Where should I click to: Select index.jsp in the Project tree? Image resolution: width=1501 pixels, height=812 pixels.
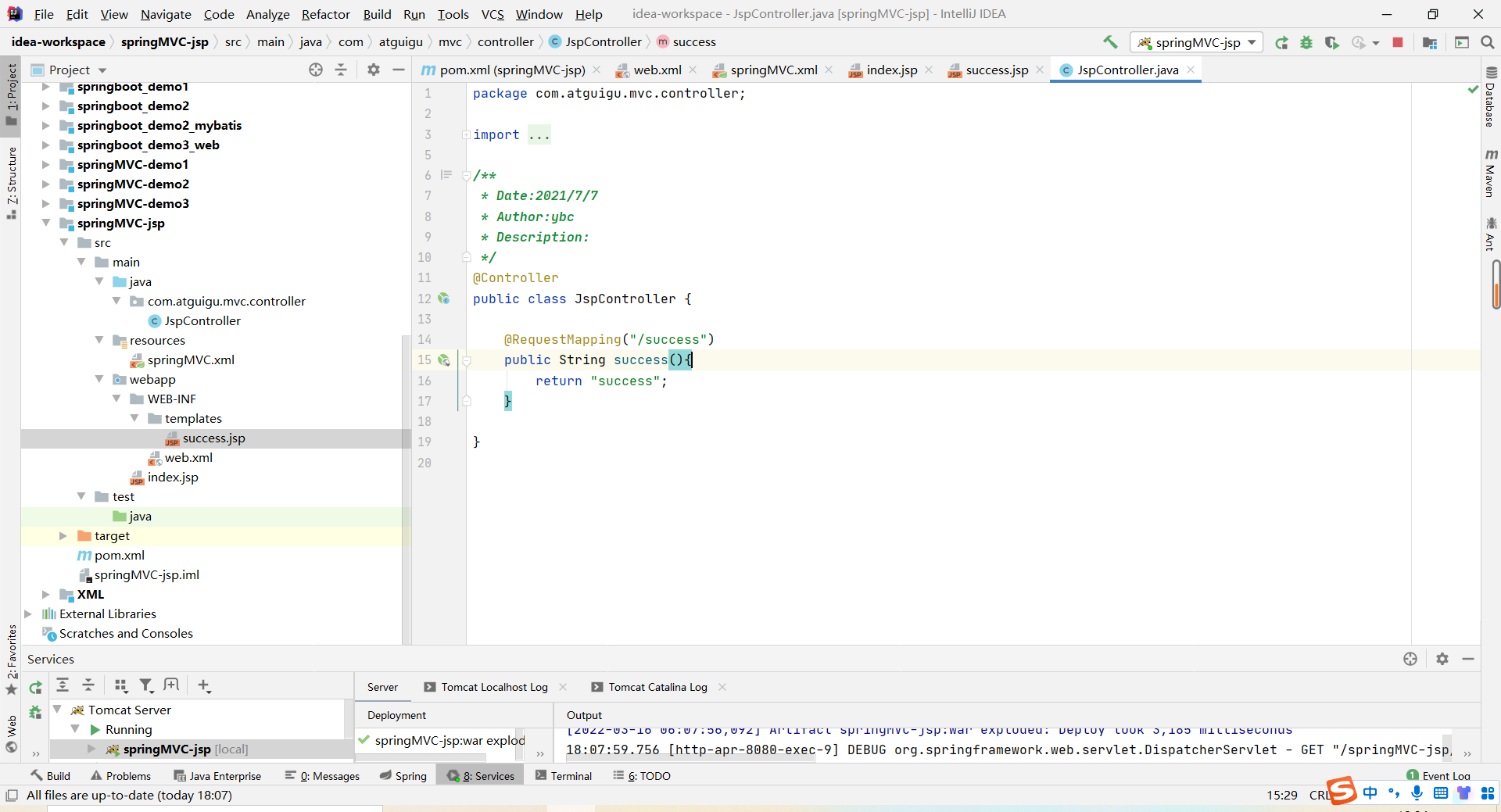[x=173, y=477]
